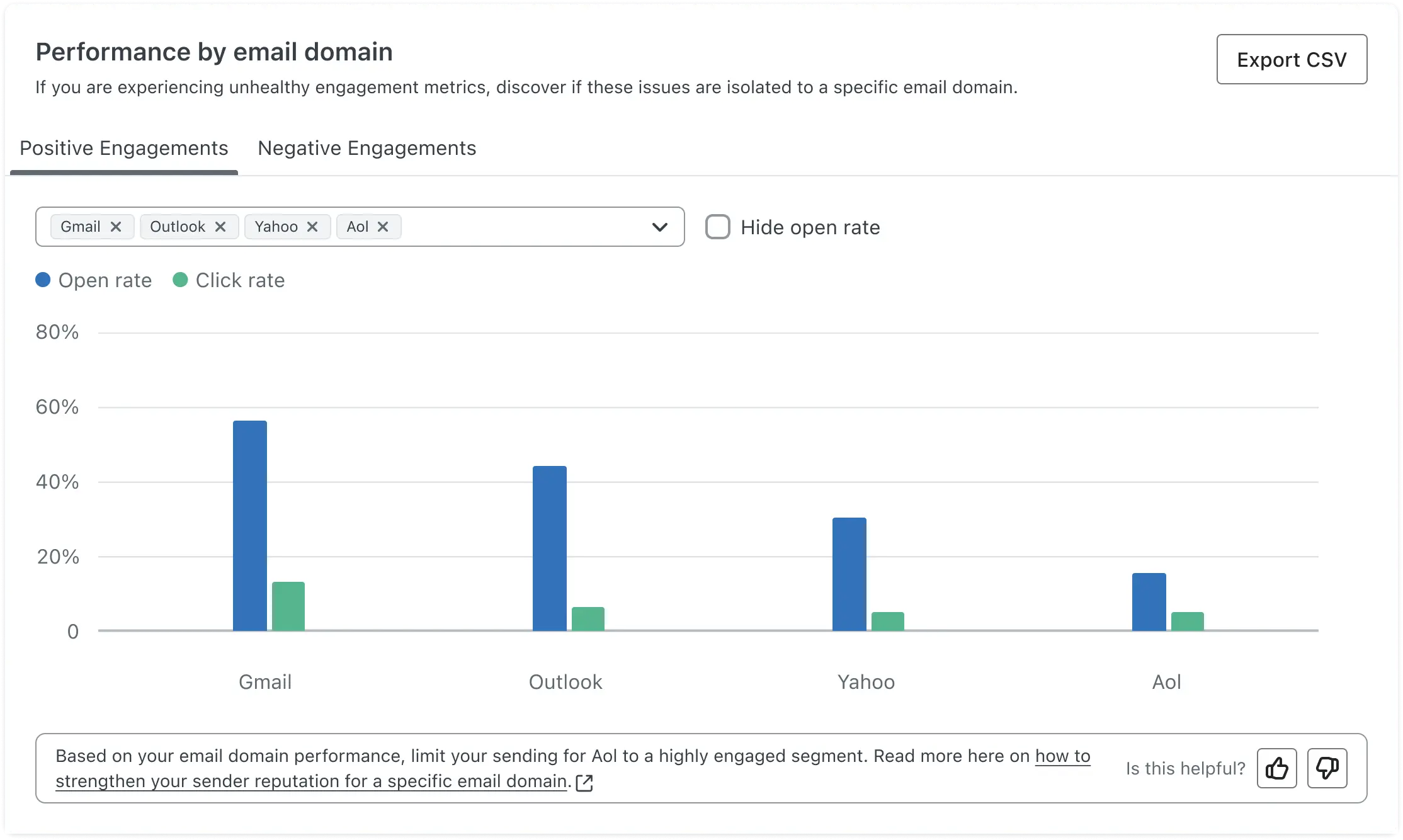Click the blue Open rate legend dot
1403x840 pixels.
tap(43, 280)
